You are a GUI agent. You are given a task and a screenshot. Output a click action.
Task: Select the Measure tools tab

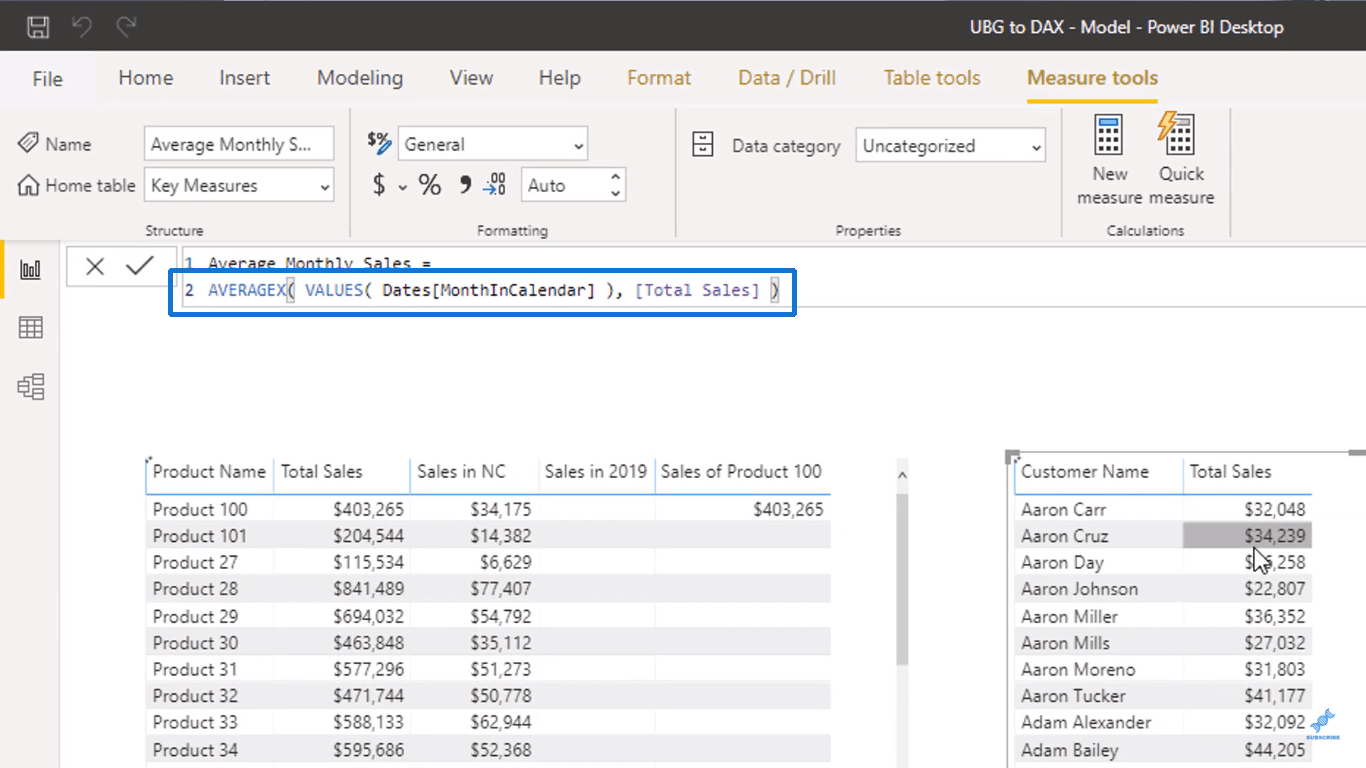1092,78
